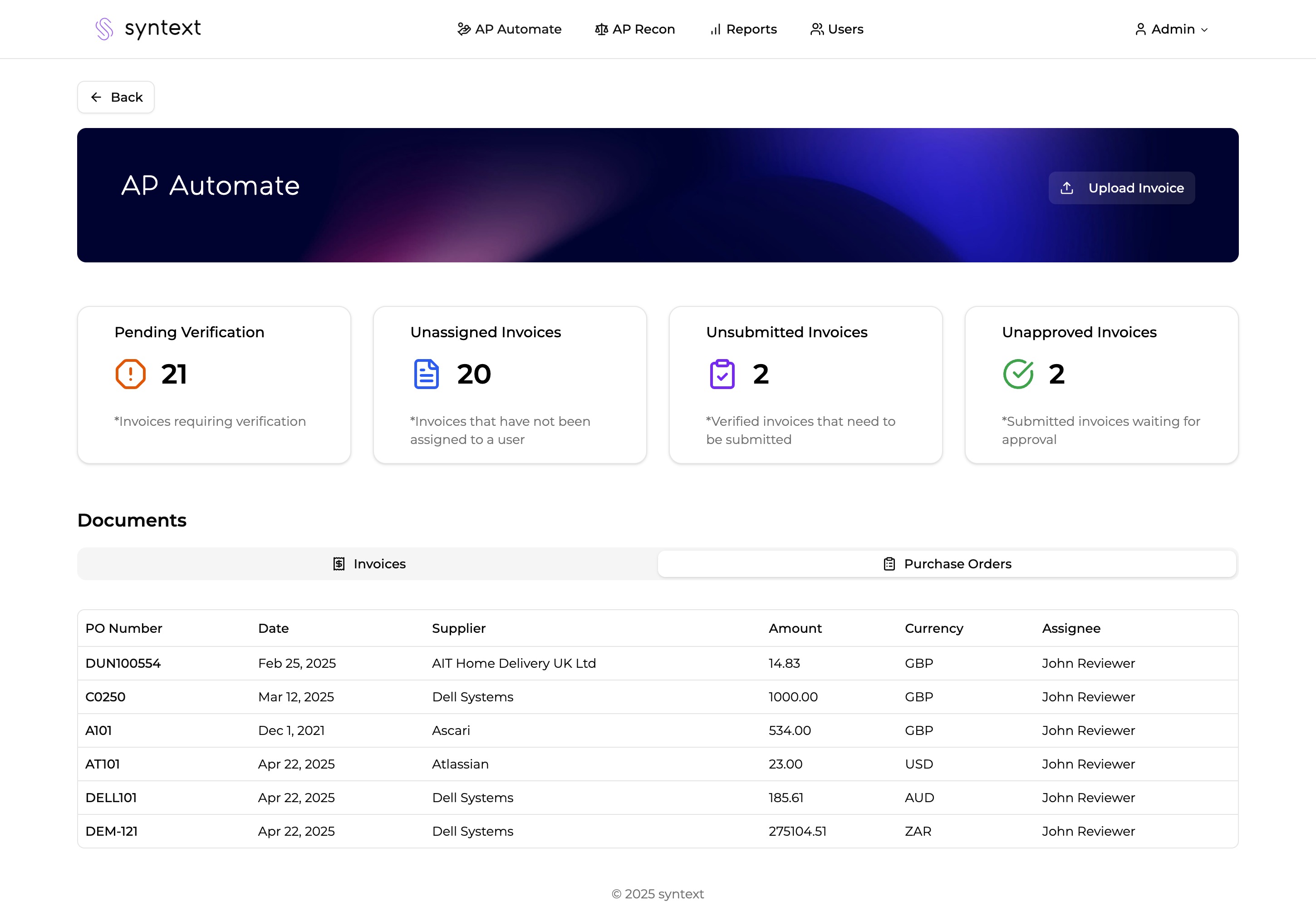Click the Amount column header
The width and height of the screenshot is (1316, 917).
795,628
